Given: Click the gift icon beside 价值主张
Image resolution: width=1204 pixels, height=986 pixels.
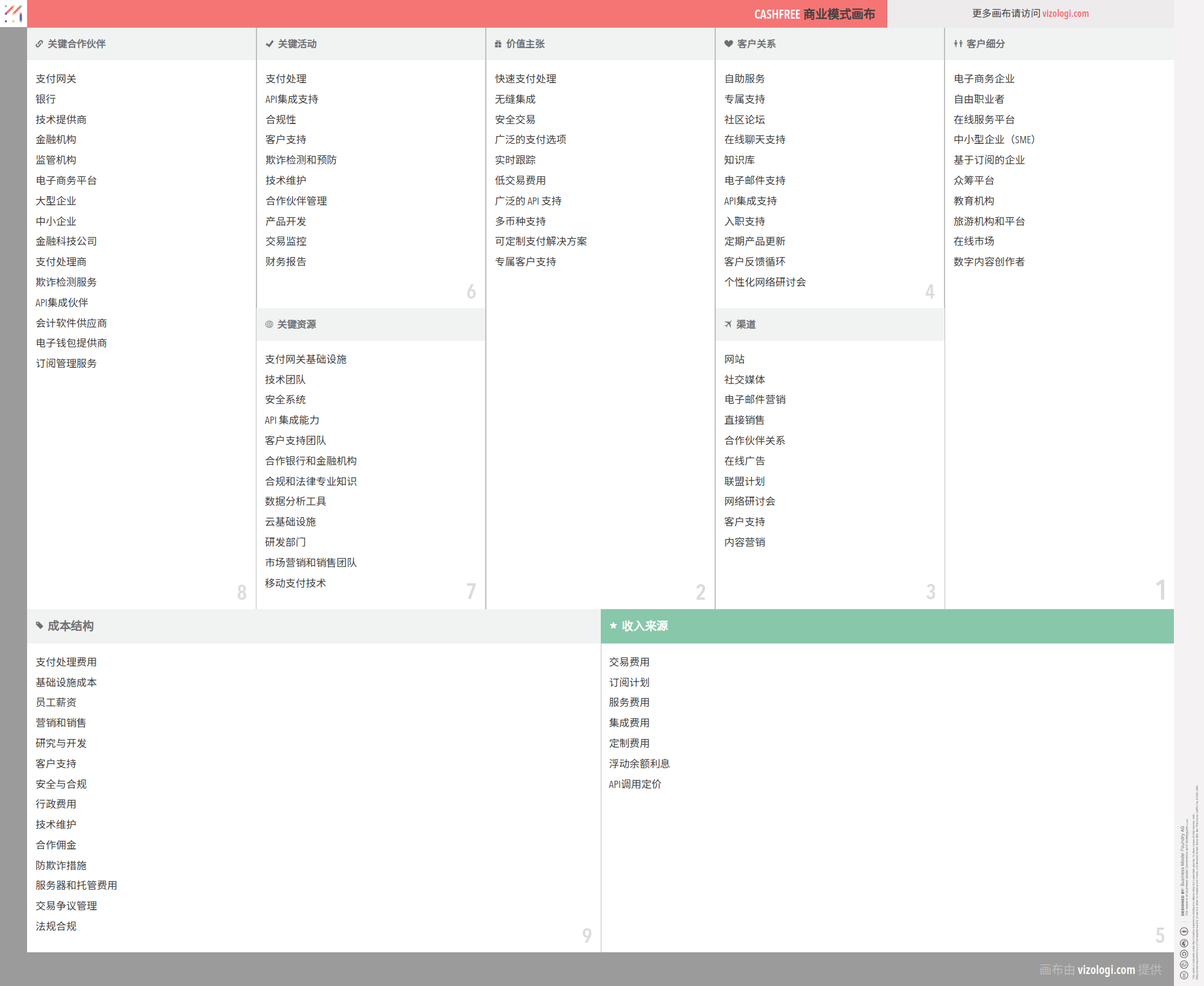Looking at the screenshot, I should click(498, 44).
